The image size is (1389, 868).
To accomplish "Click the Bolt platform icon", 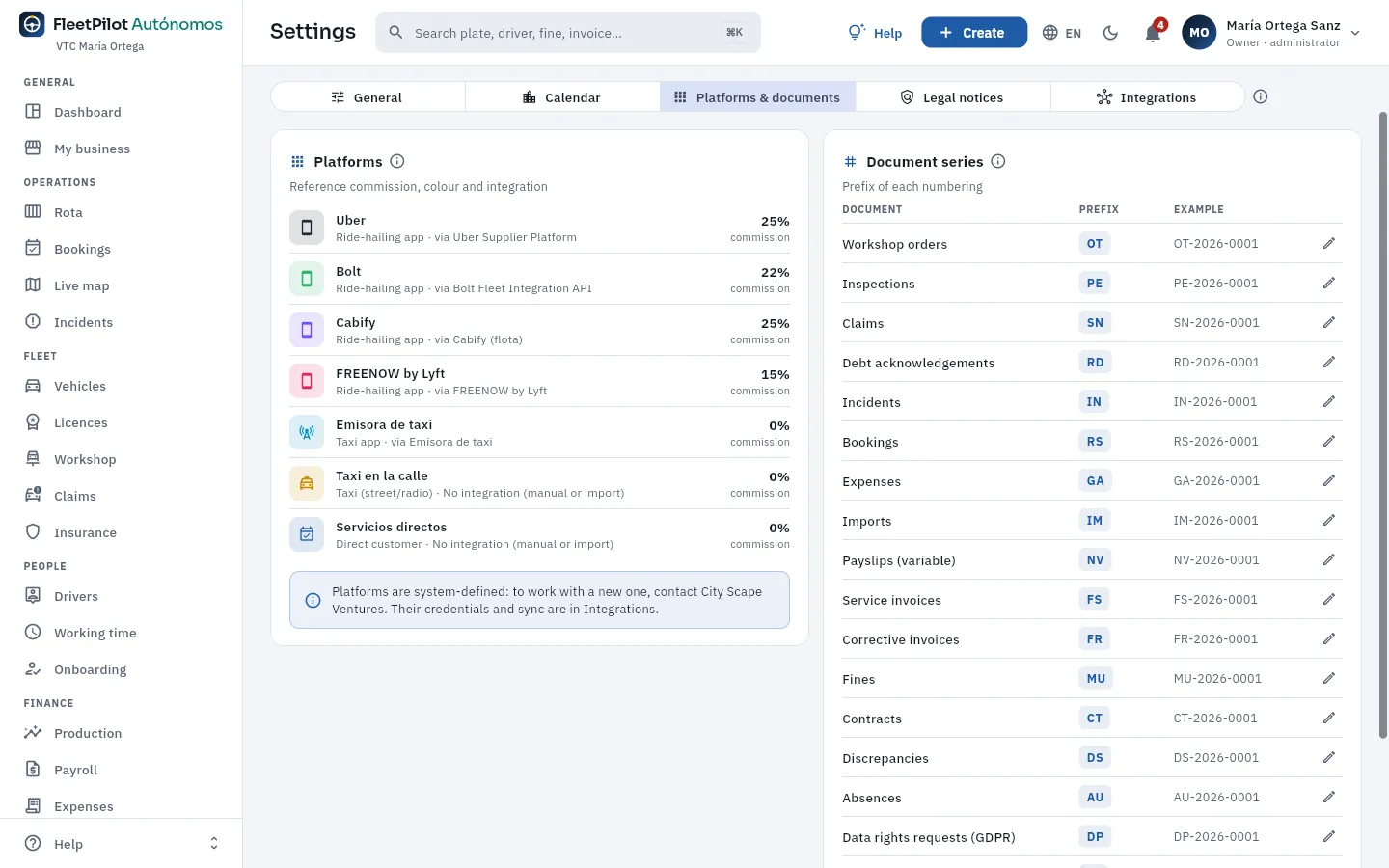I will (x=307, y=280).
